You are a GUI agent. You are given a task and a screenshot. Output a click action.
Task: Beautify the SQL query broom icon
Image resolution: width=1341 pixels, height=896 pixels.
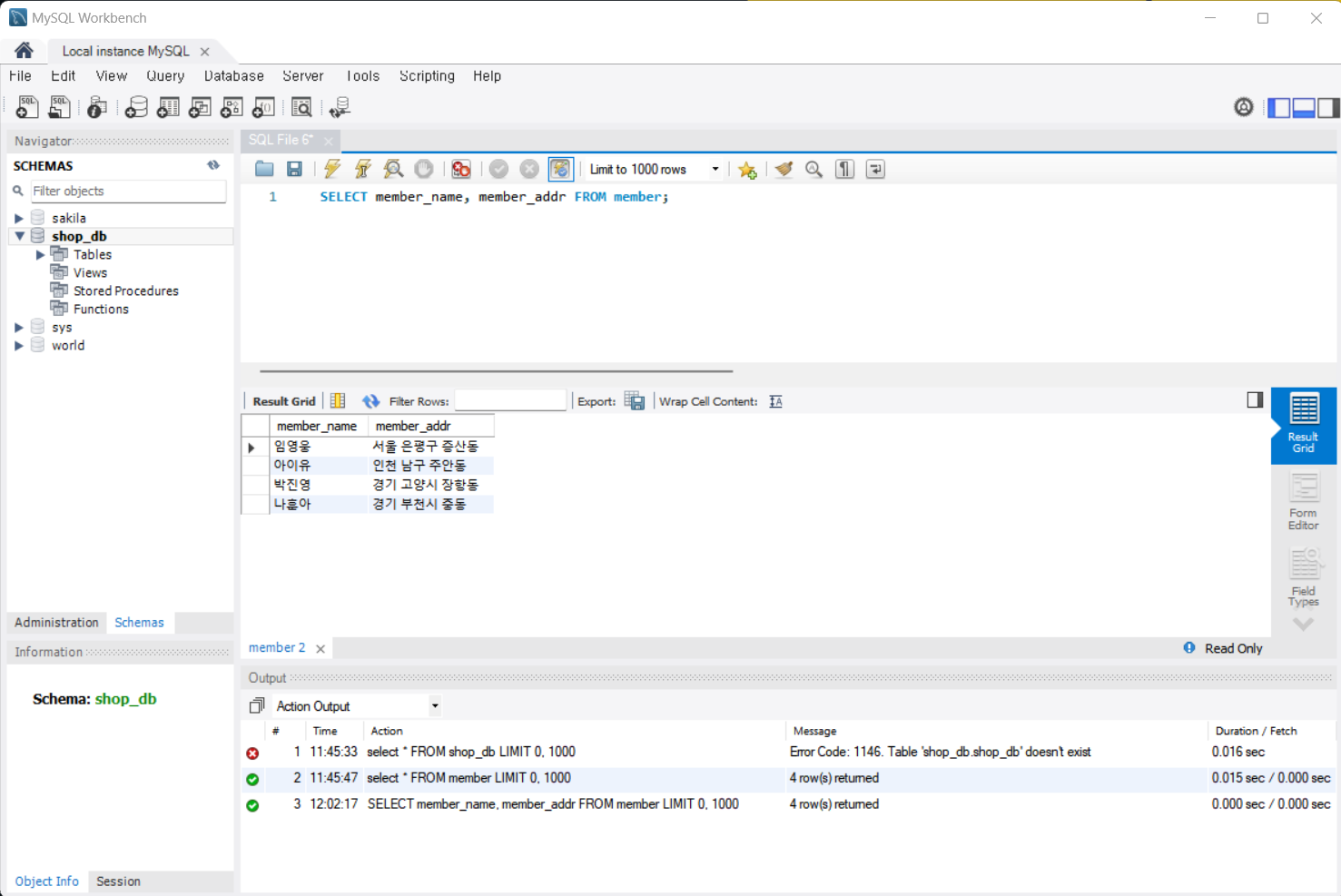pyautogui.click(x=784, y=169)
